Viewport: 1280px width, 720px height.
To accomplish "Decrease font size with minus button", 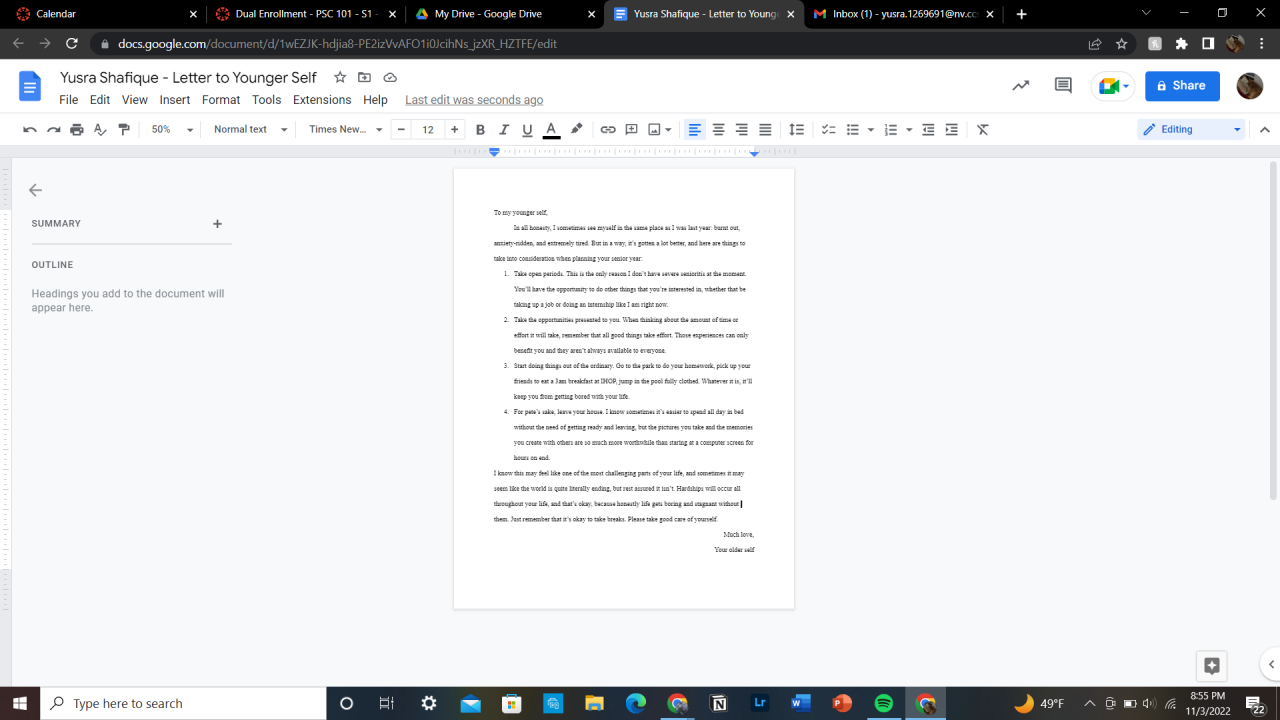I will pyautogui.click(x=402, y=129).
